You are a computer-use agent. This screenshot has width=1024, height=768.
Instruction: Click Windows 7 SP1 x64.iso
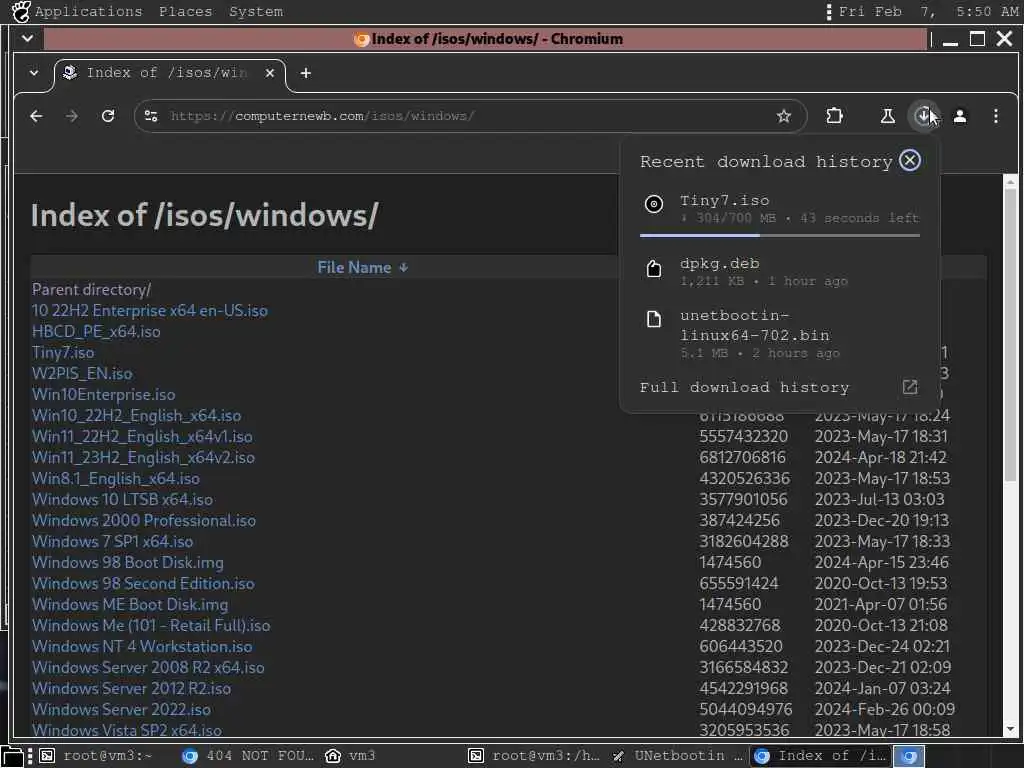coord(112,541)
